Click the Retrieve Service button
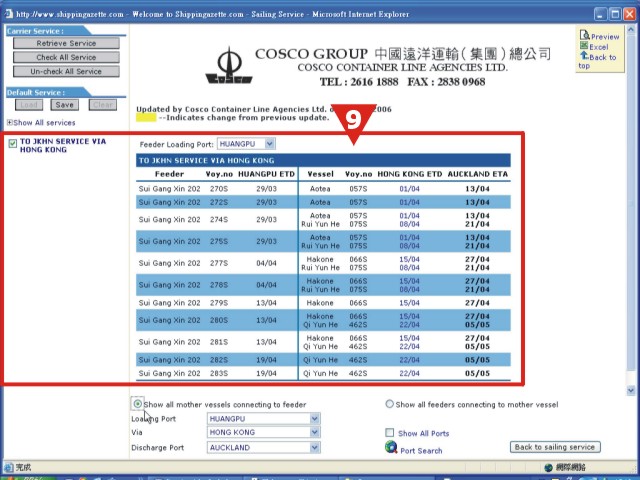This screenshot has height=480, width=640. pyautogui.click(x=66, y=43)
